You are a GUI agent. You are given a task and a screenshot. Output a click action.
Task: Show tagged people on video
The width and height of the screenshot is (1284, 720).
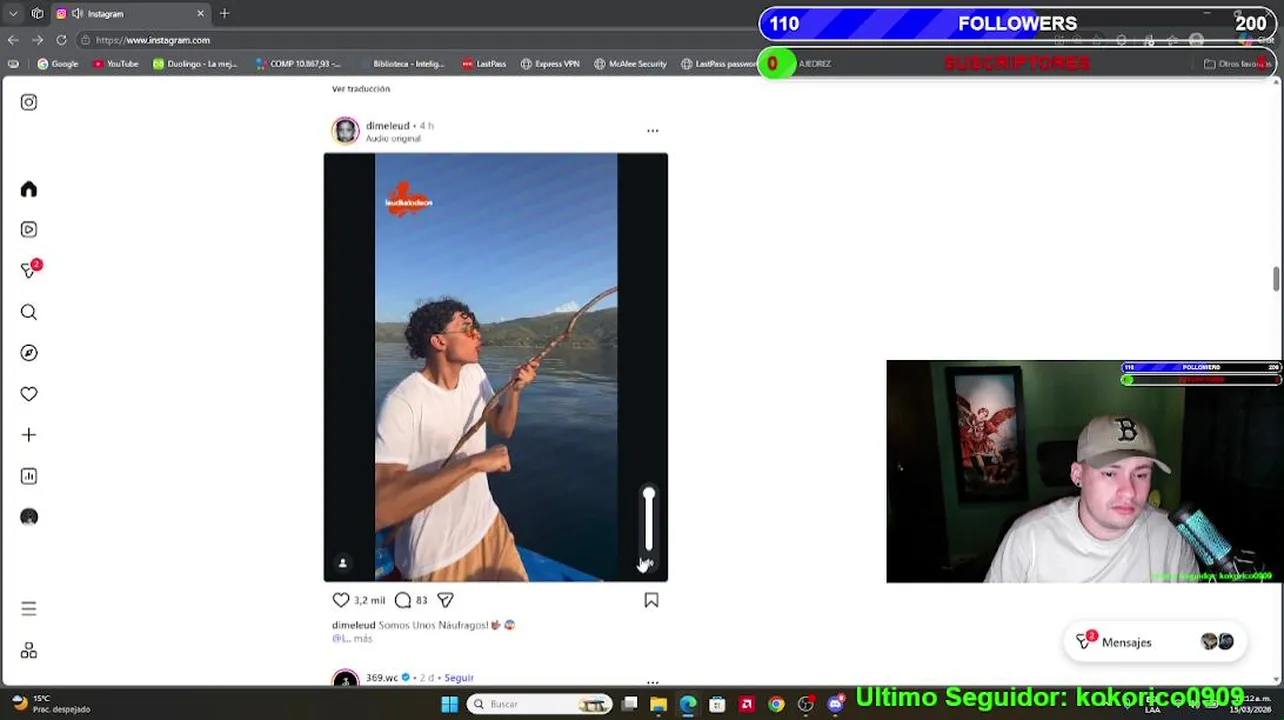pyautogui.click(x=342, y=563)
